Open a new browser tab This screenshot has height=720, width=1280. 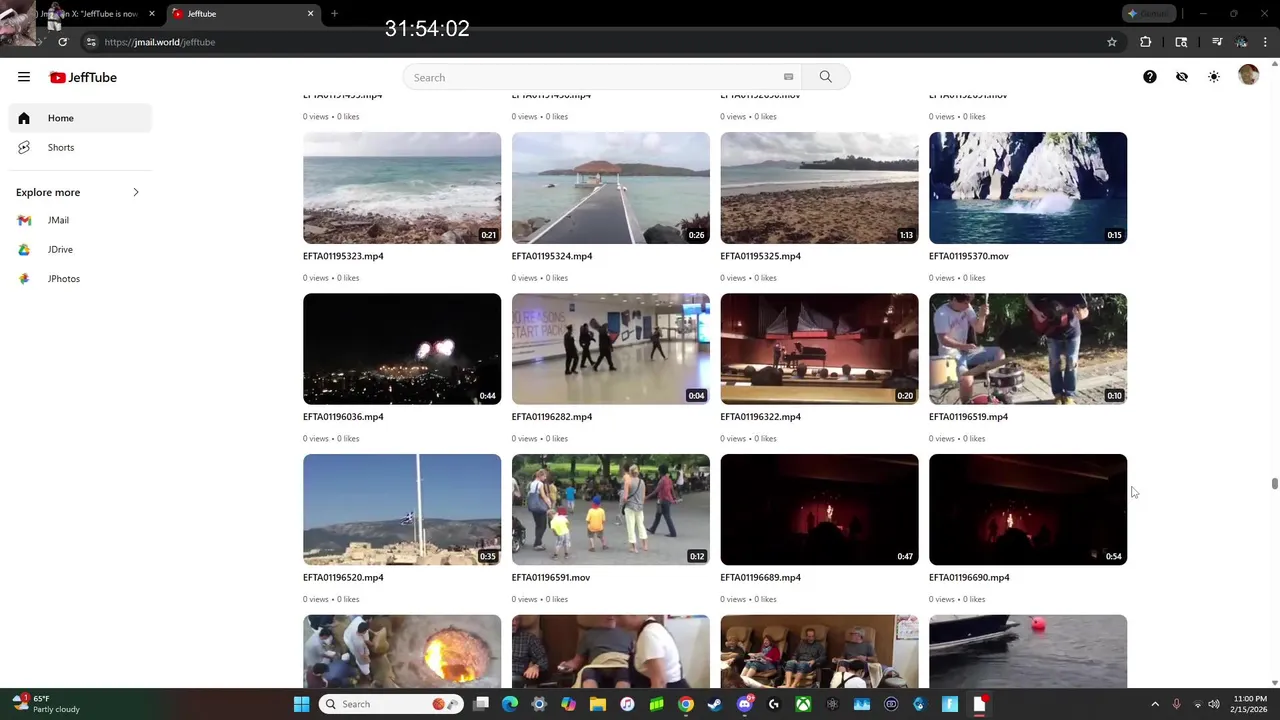tap(334, 14)
